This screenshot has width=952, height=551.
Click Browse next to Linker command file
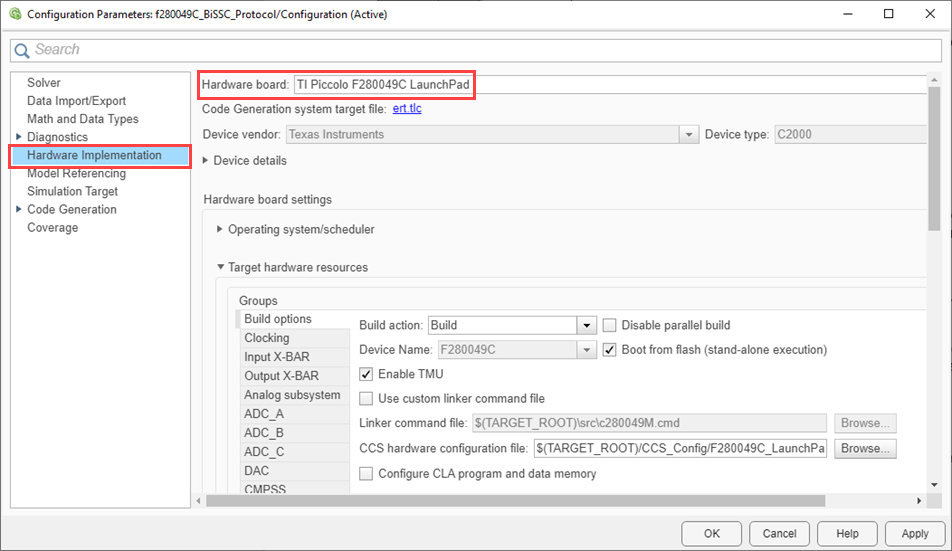point(865,423)
